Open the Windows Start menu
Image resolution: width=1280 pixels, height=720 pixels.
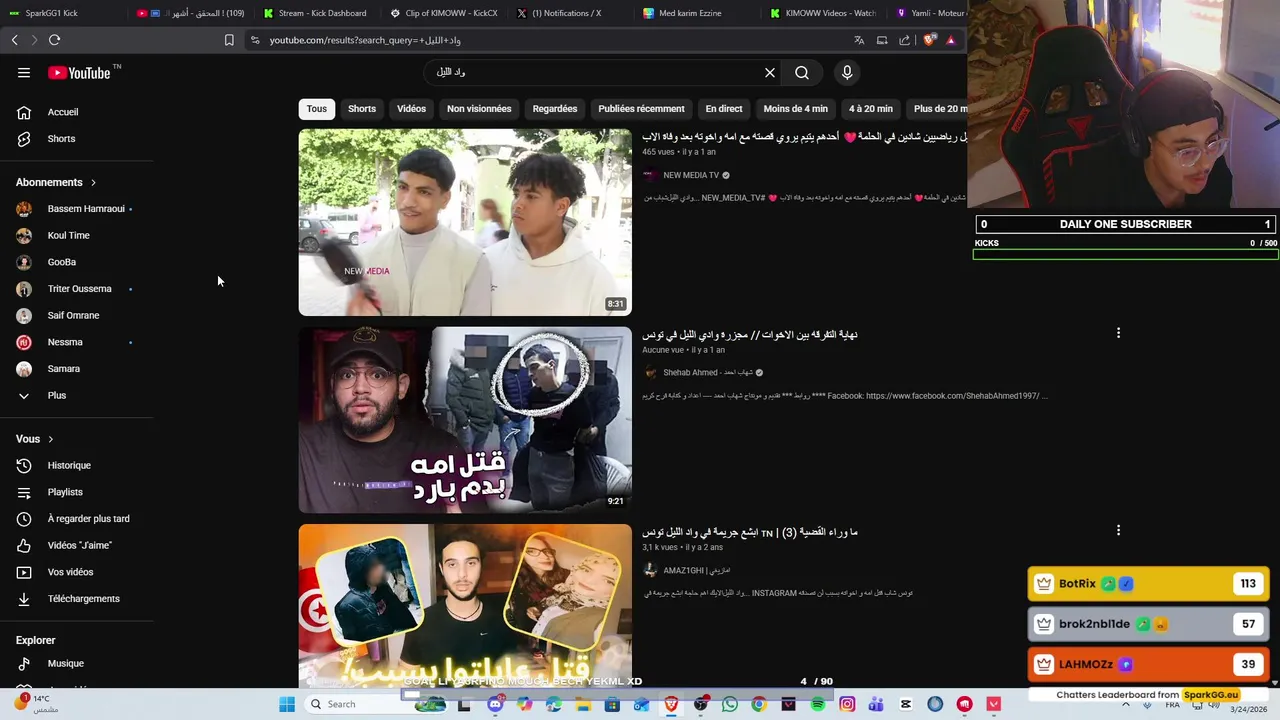[x=287, y=704]
